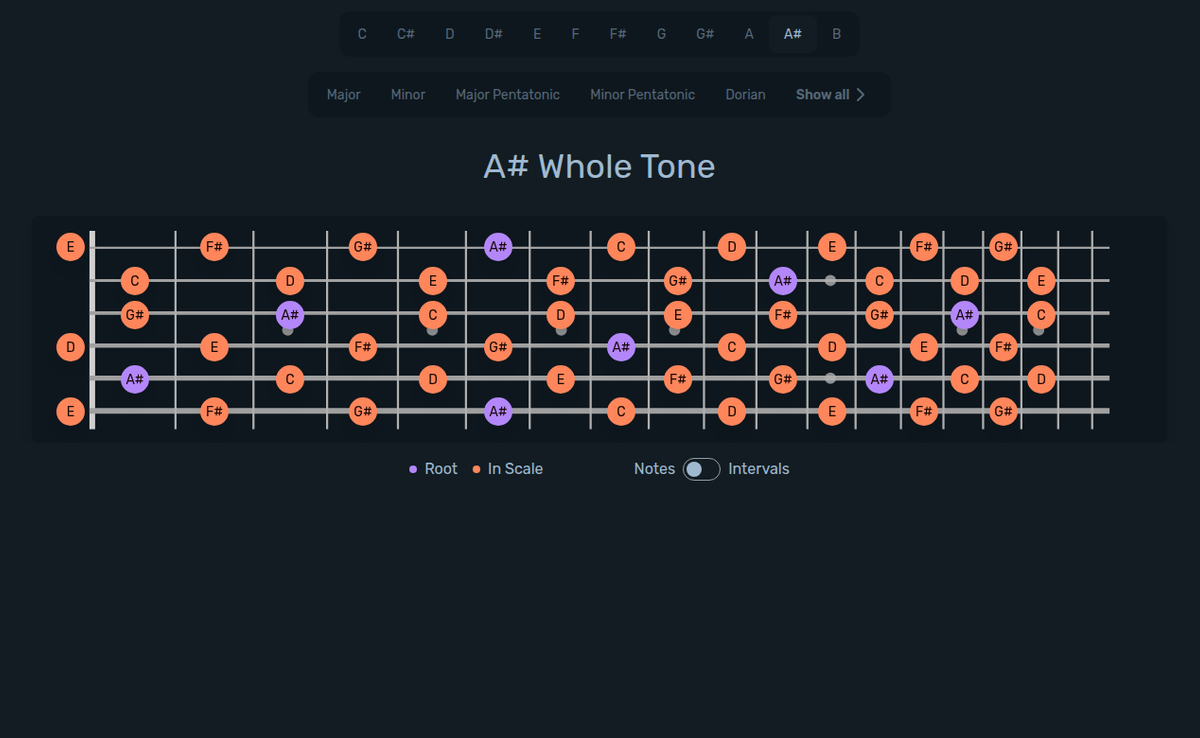Choose the Major scale option

tap(344, 94)
